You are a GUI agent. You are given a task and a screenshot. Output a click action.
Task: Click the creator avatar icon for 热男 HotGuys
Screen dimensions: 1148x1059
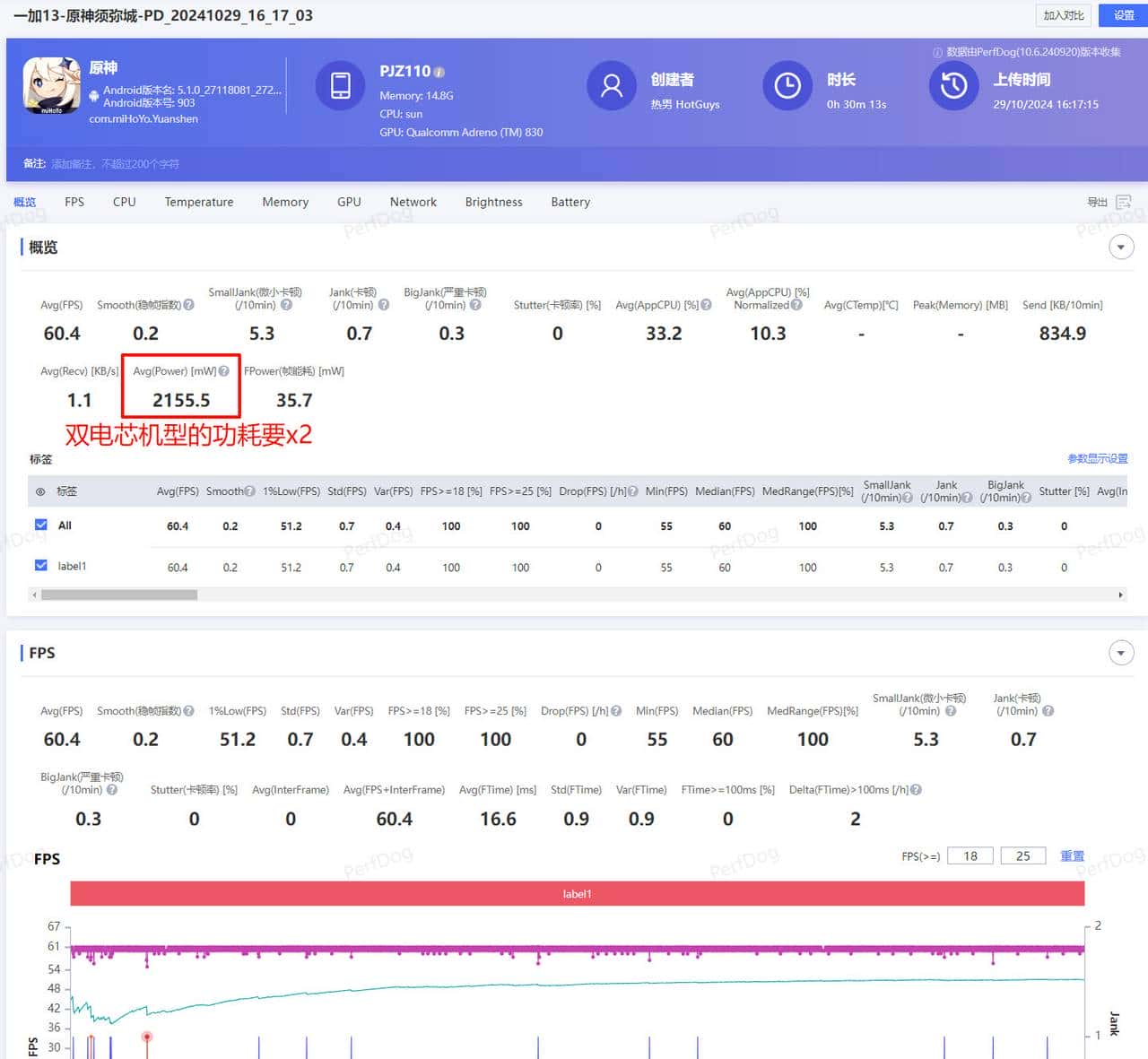[611, 86]
